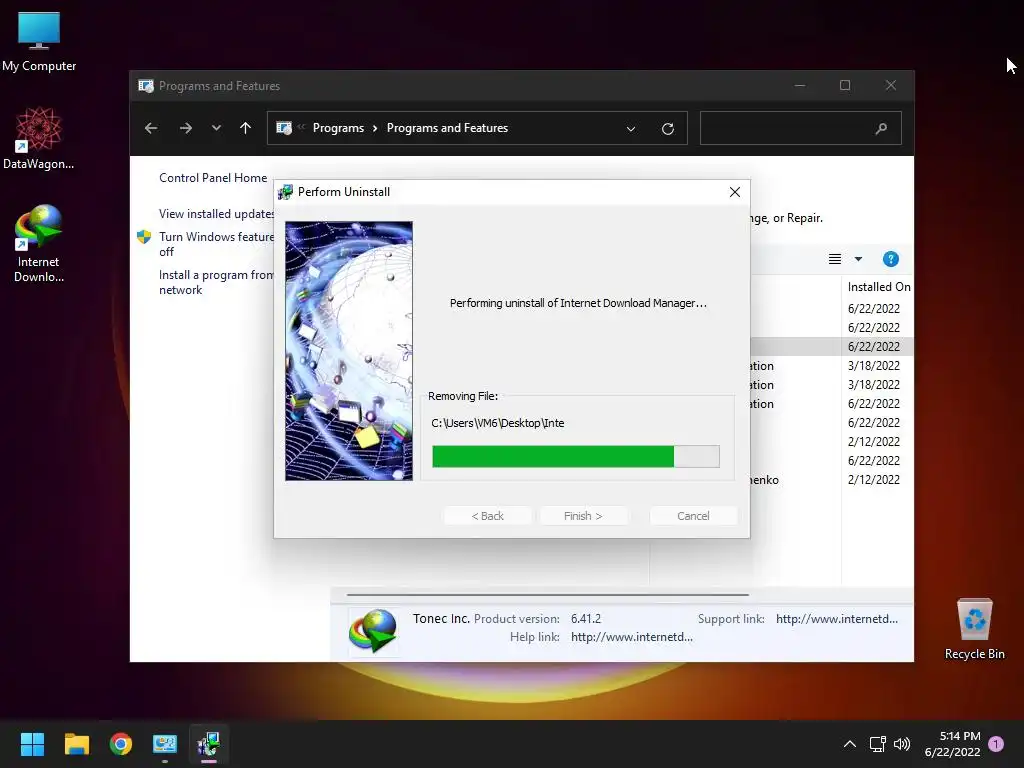The image size is (1024, 768).
Task: Select Programs breadcrumb in address bar
Action: point(338,128)
